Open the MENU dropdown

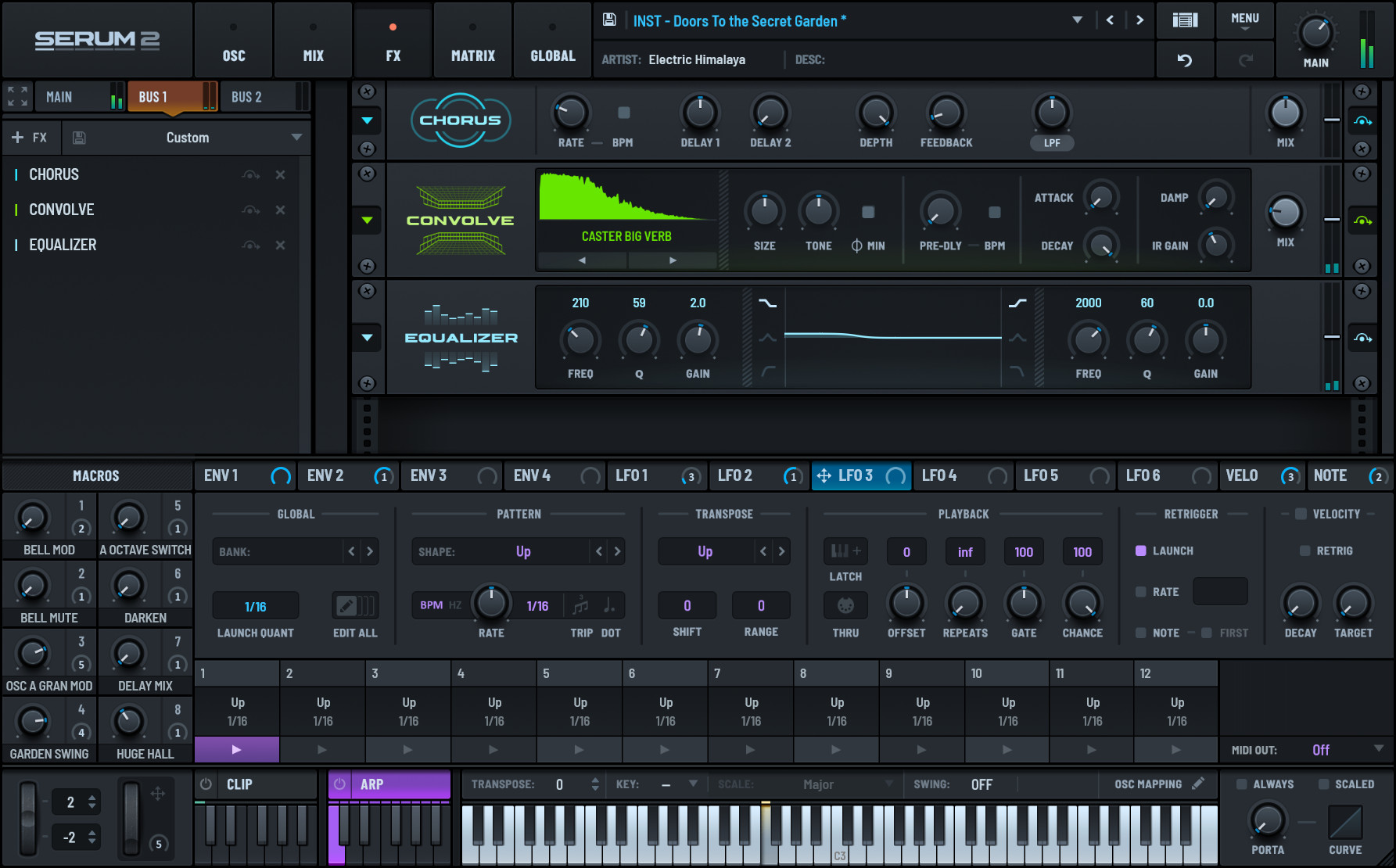[1245, 20]
